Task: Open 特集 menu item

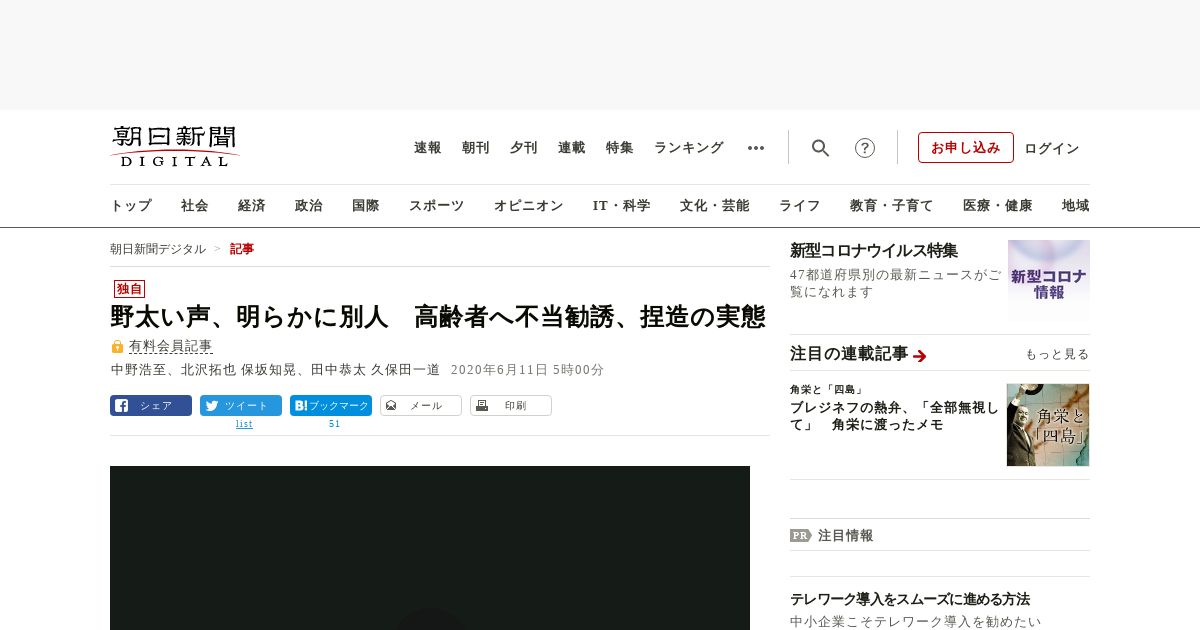Action: click(x=620, y=148)
